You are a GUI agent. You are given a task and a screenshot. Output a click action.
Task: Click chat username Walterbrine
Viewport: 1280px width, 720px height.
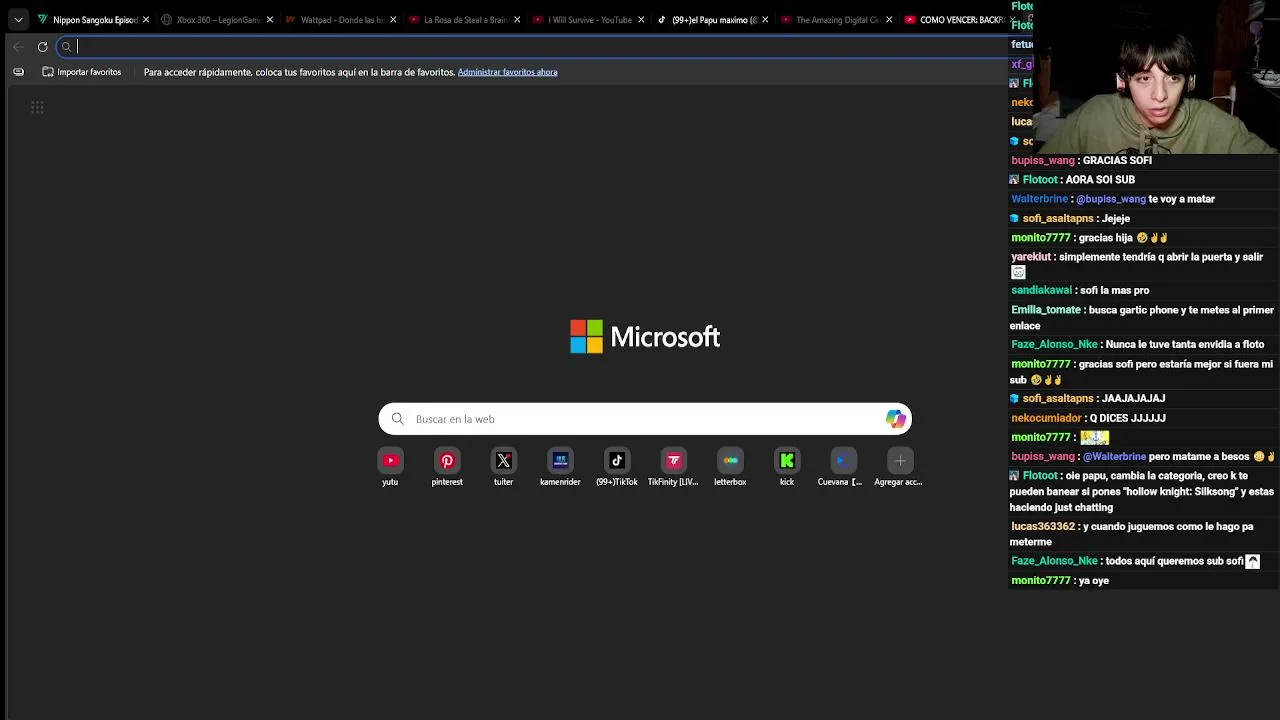1040,199
